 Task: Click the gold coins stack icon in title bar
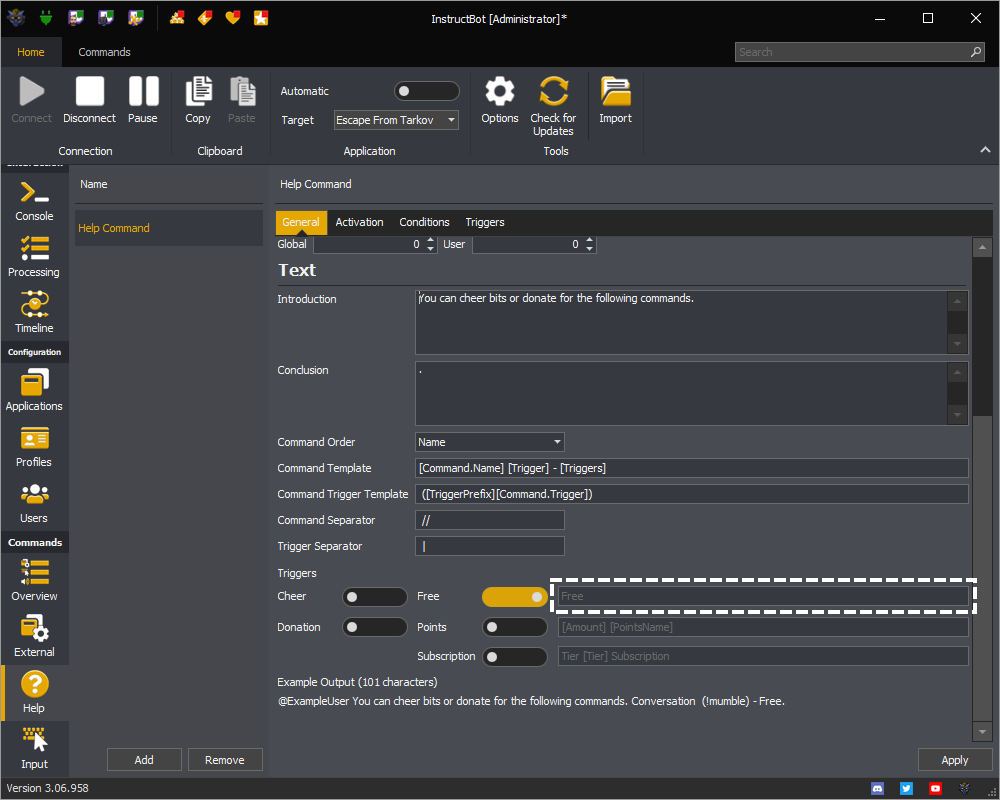pos(177,18)
